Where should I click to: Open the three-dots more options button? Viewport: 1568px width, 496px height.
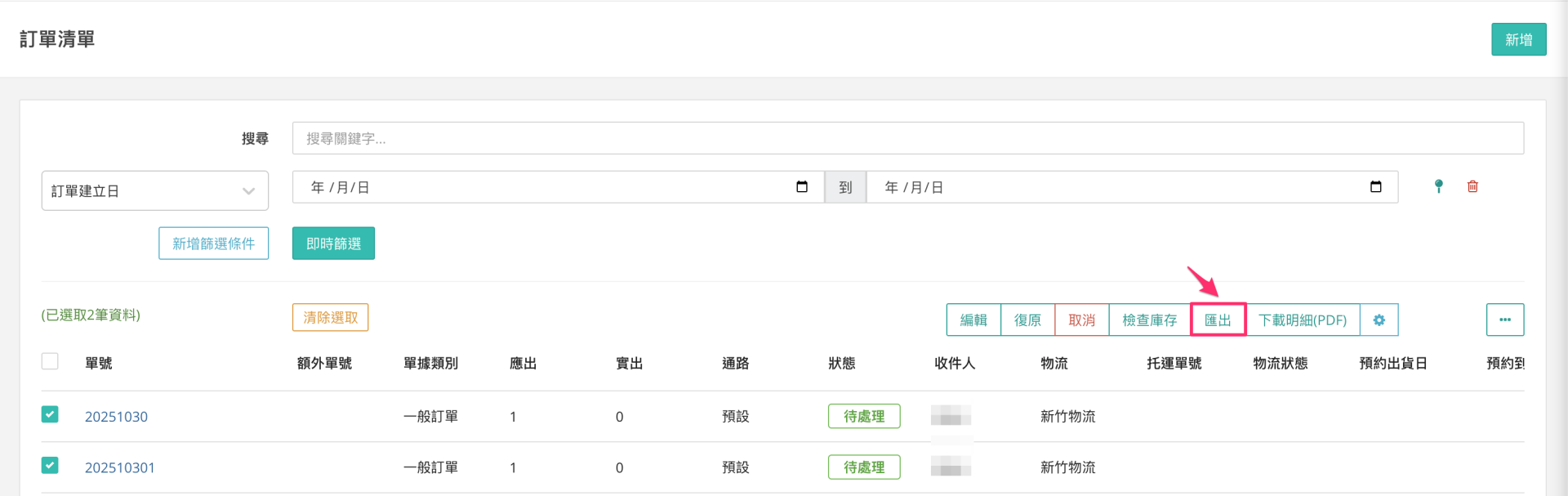1504,320
